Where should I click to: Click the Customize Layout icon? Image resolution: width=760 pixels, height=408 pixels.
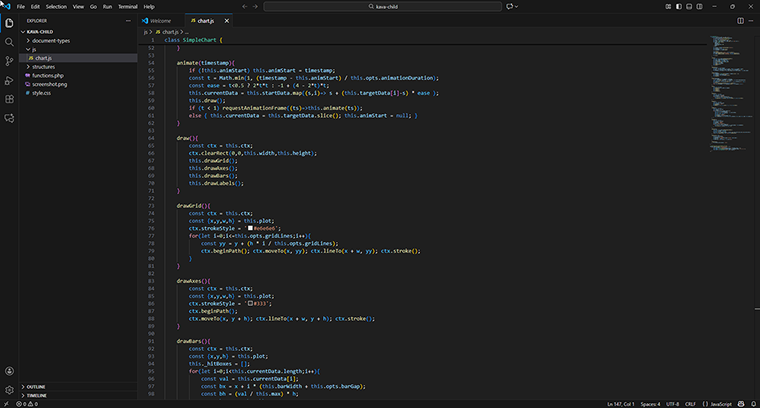click(668, 7)
